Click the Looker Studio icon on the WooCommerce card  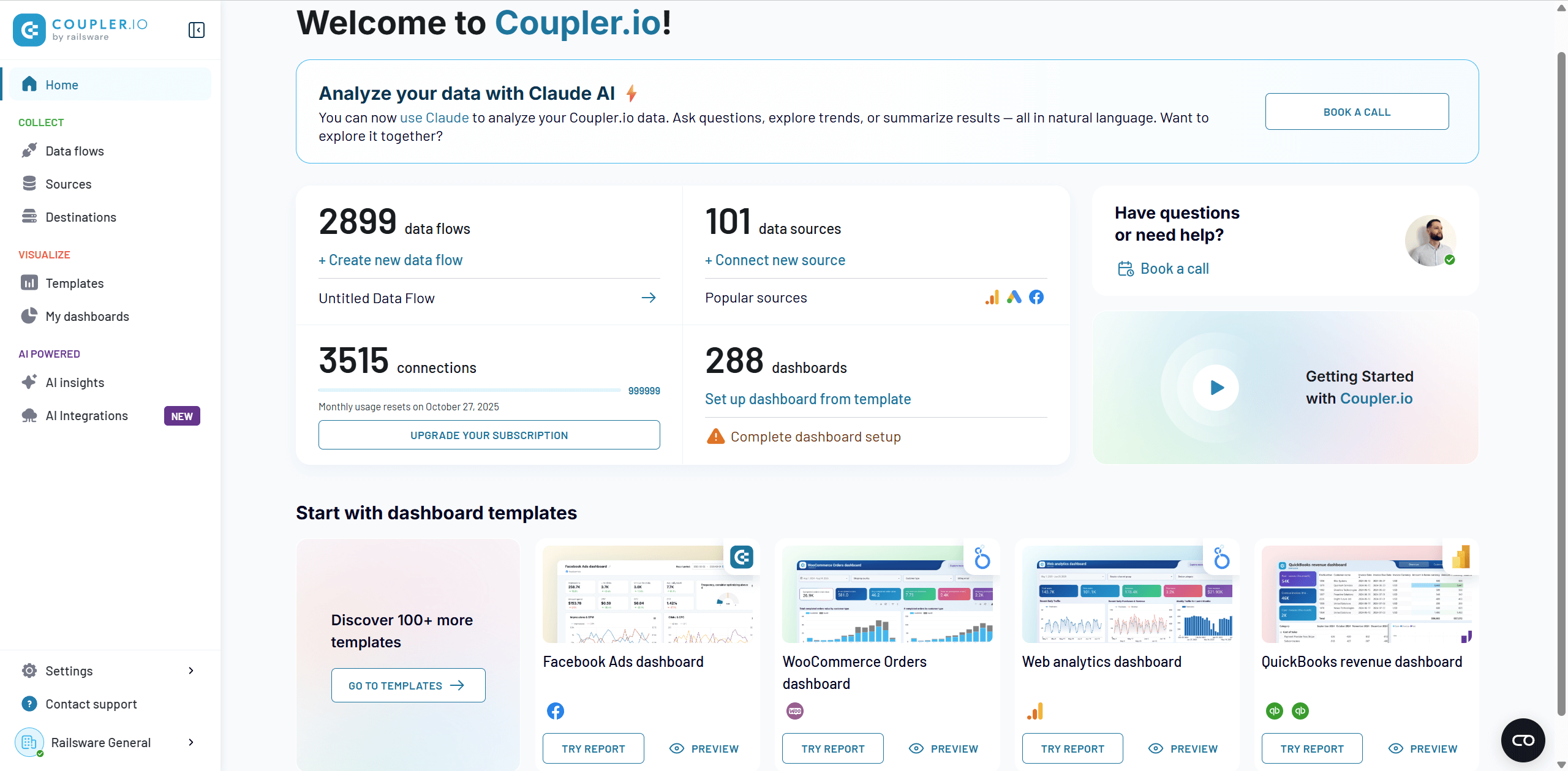[x=982, y=558]
